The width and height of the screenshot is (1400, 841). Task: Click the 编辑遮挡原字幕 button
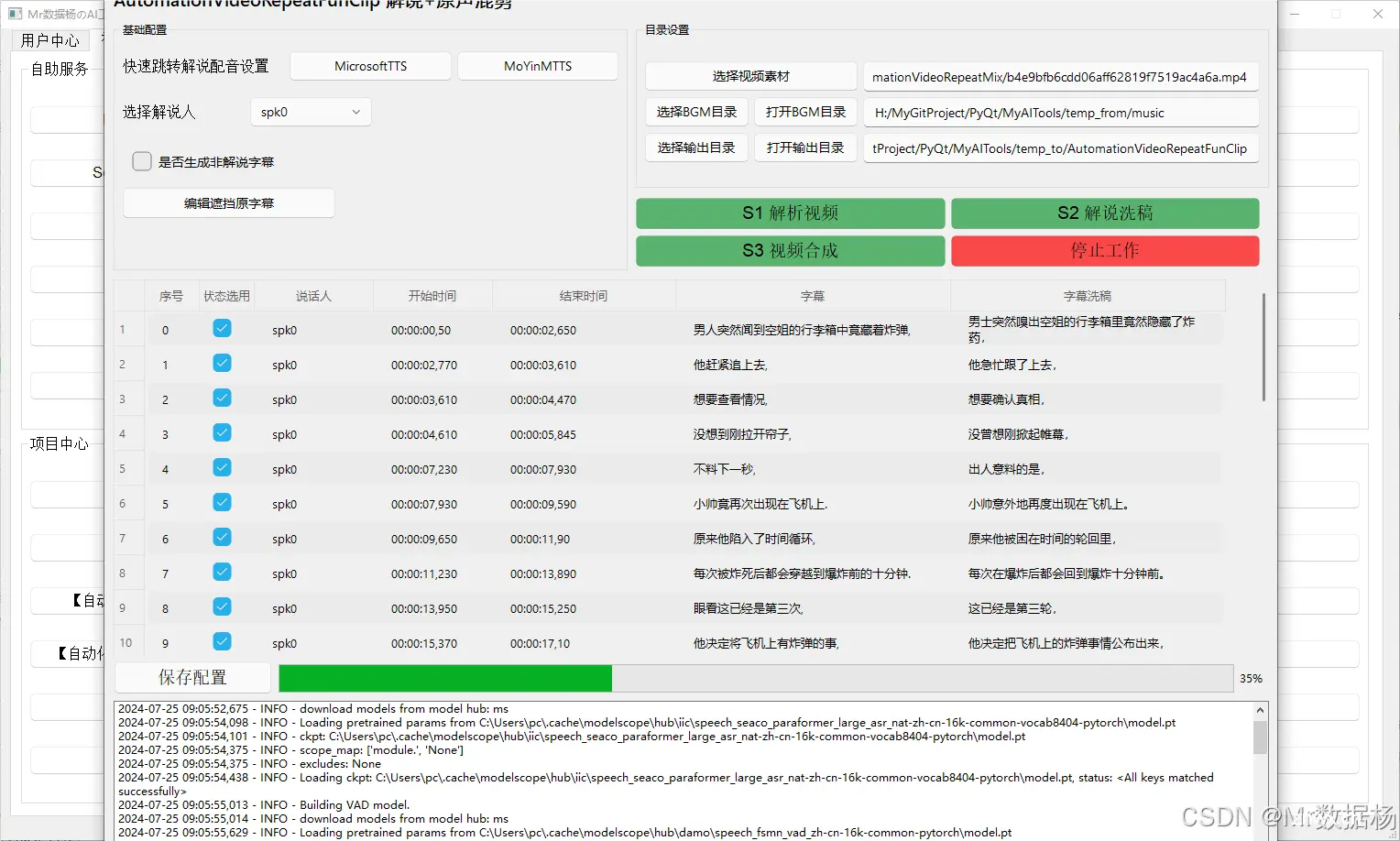pyautogui.click(x=229, y=203)
